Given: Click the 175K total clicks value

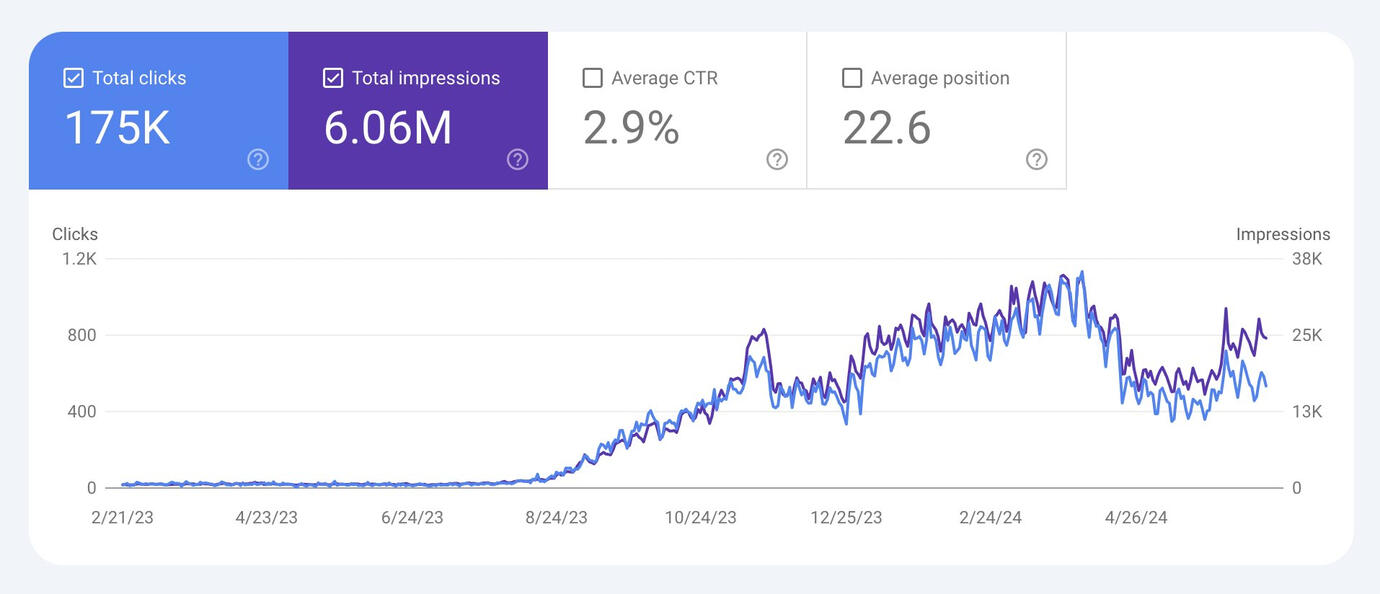Looking at the screenshot, I should tap(117, 128).
